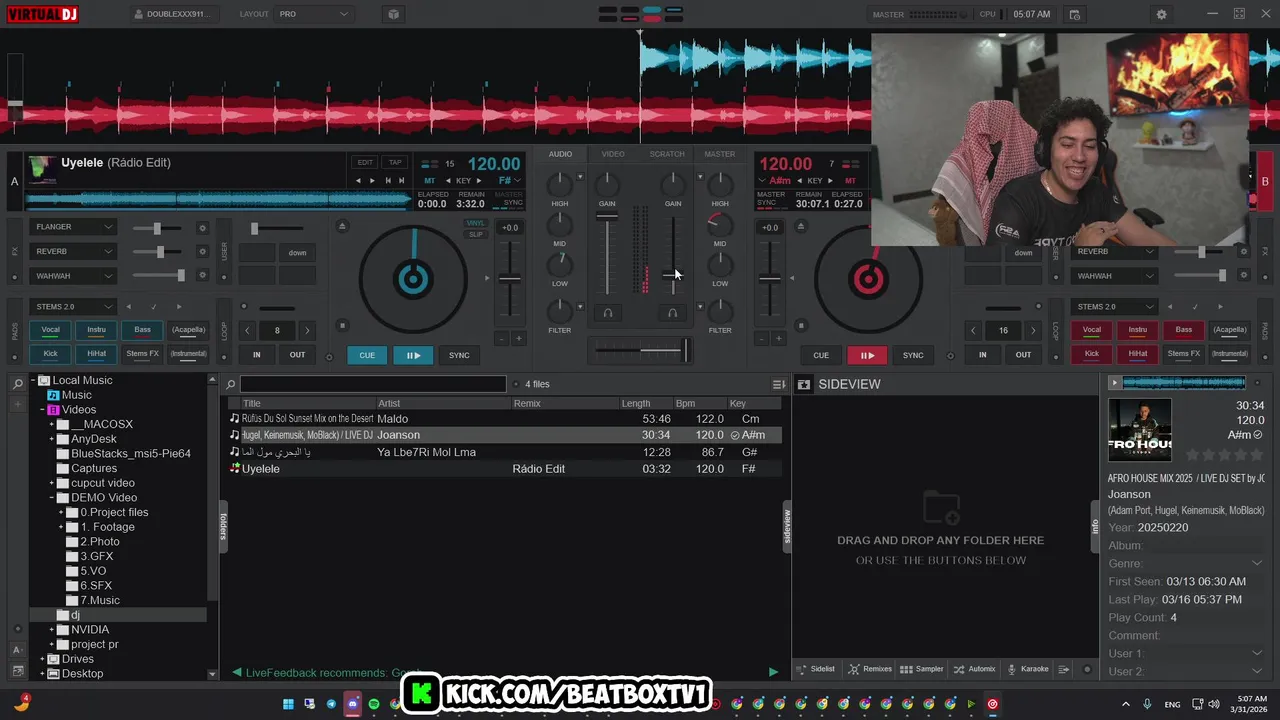Viewport: 1280px width, 720px height.
Task: Stop deck A with the square button
Action: pyautogui.click(x=342, y=325)
